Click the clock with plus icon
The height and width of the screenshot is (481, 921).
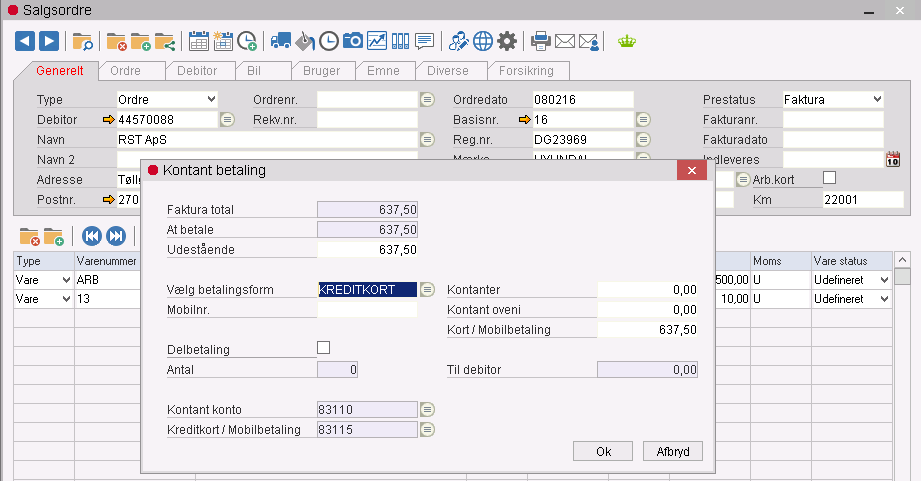[x=247, y=41]
